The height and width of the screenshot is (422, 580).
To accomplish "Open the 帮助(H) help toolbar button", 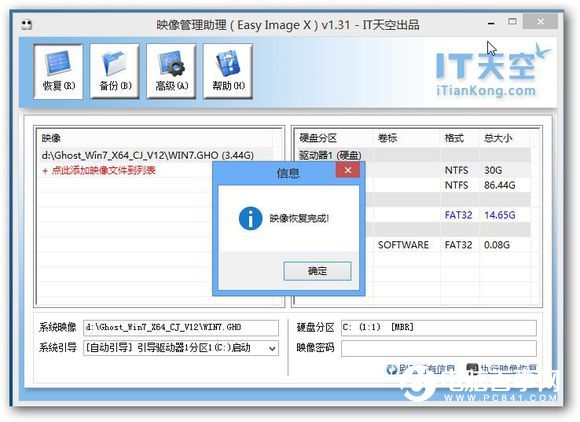I will (x=228, y=71).
